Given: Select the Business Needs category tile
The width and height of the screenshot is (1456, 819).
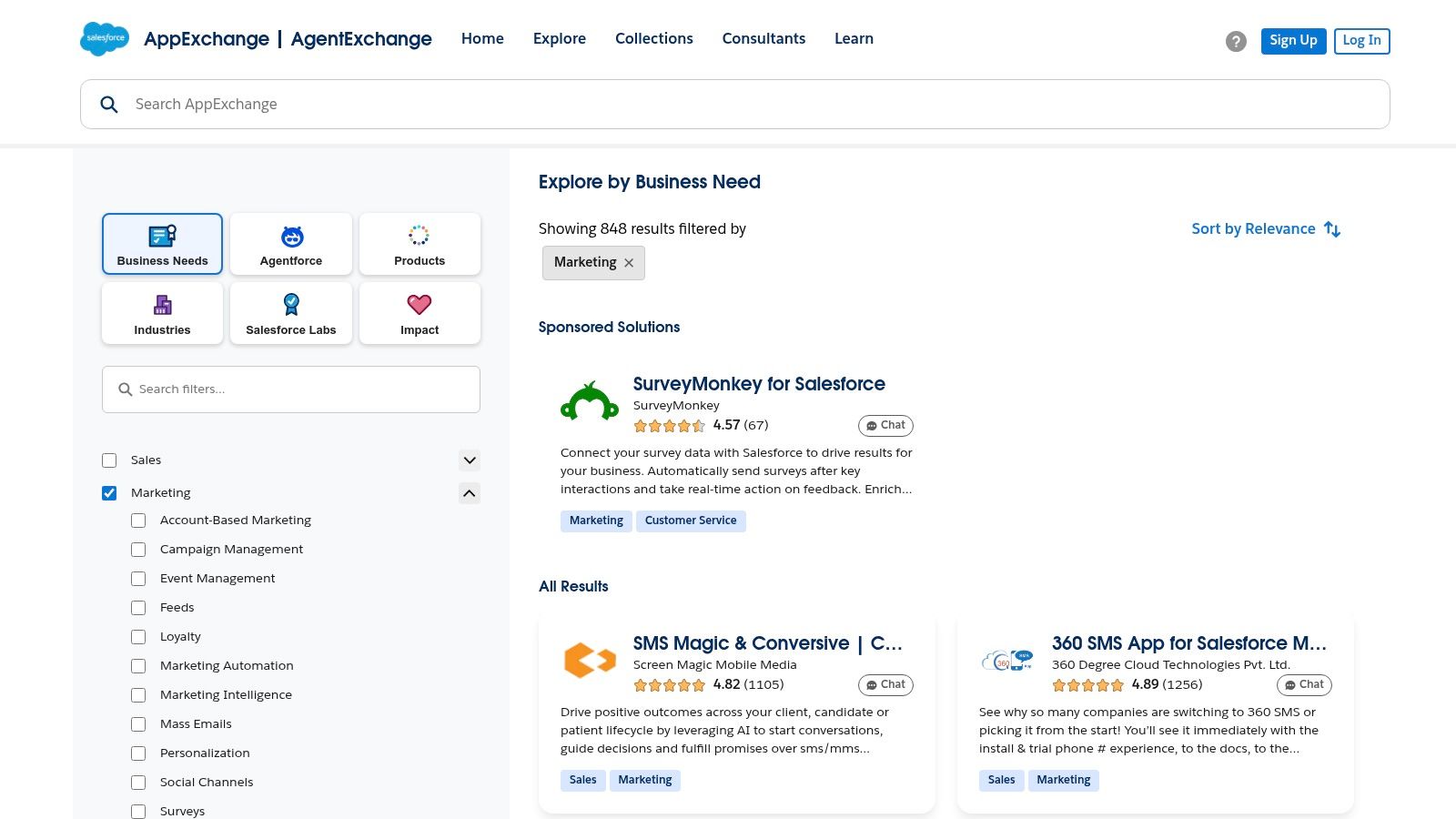Looking at the screenshot, I should tap(162, 244).
